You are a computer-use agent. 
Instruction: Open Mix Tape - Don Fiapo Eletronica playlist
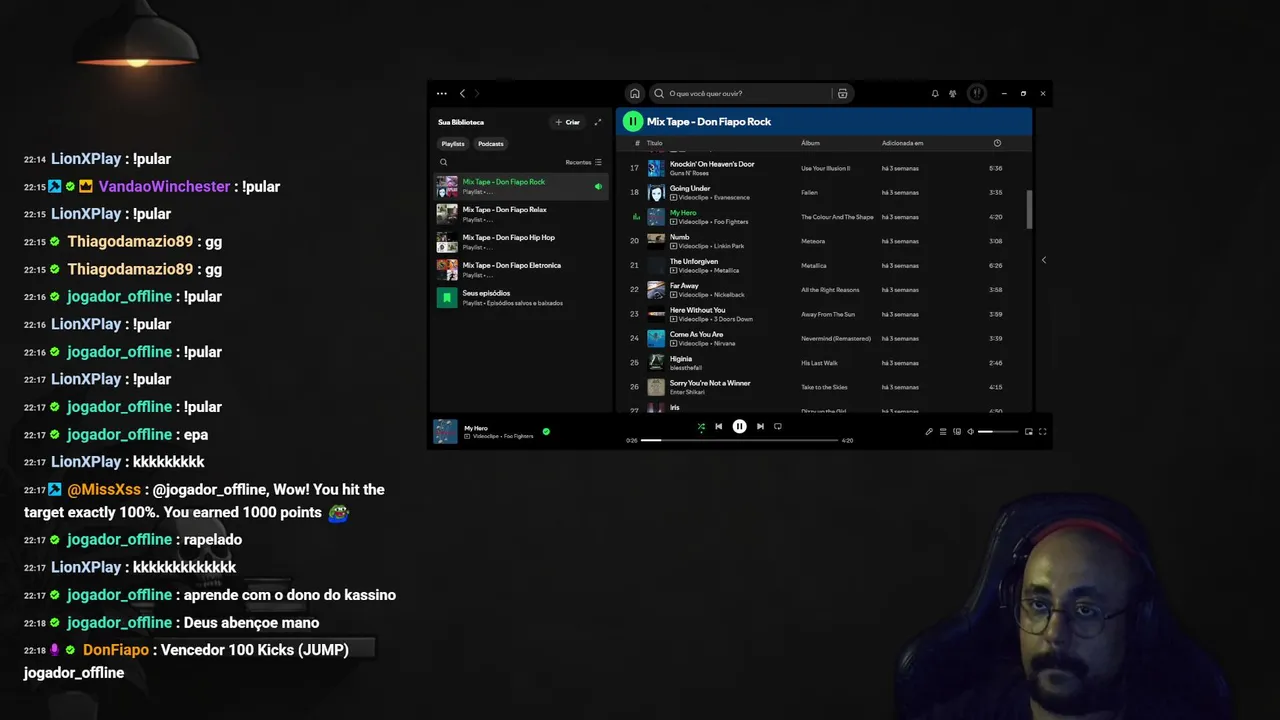click(x=520, y=270)
